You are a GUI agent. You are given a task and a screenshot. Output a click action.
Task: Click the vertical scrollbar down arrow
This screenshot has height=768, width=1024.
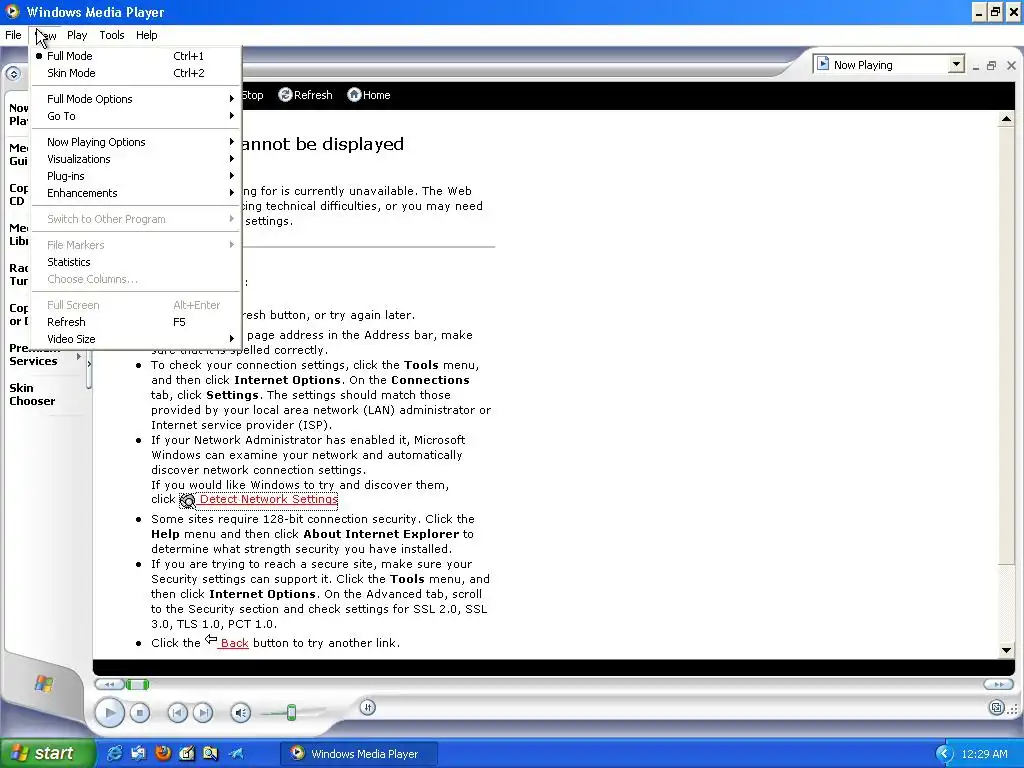(x=1006, y=650)
